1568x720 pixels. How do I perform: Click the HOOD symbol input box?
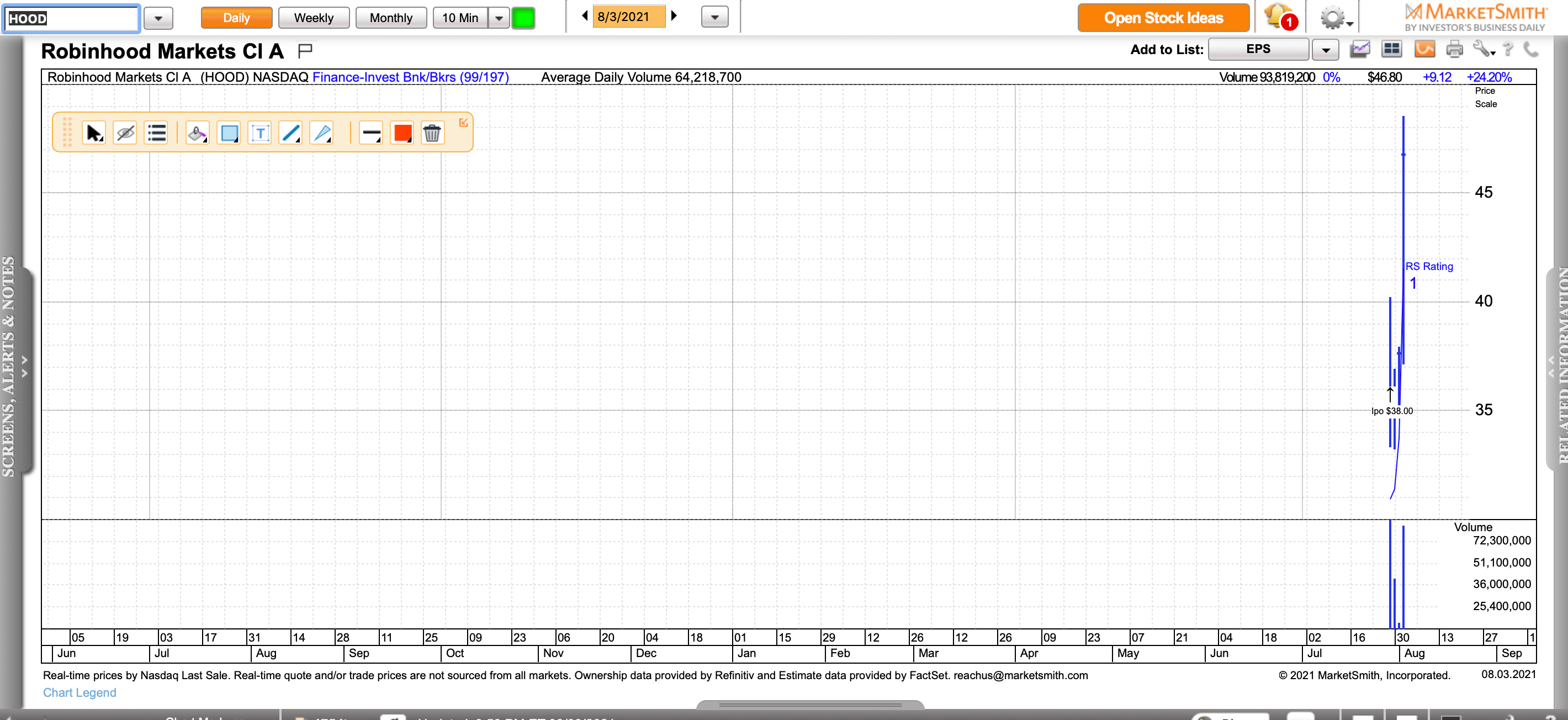coord(72,18)
